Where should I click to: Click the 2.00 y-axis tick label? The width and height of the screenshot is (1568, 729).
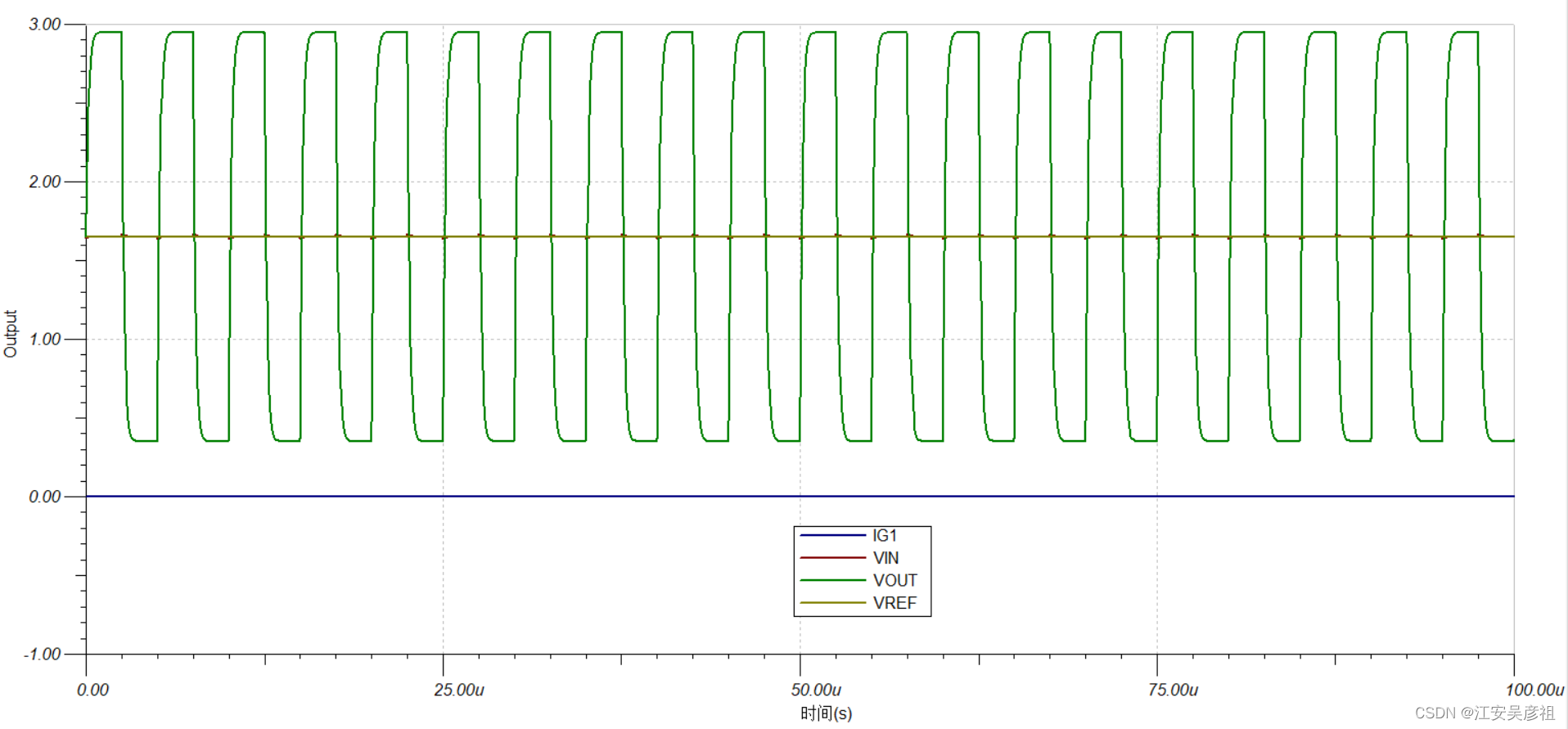coord(45,182)
